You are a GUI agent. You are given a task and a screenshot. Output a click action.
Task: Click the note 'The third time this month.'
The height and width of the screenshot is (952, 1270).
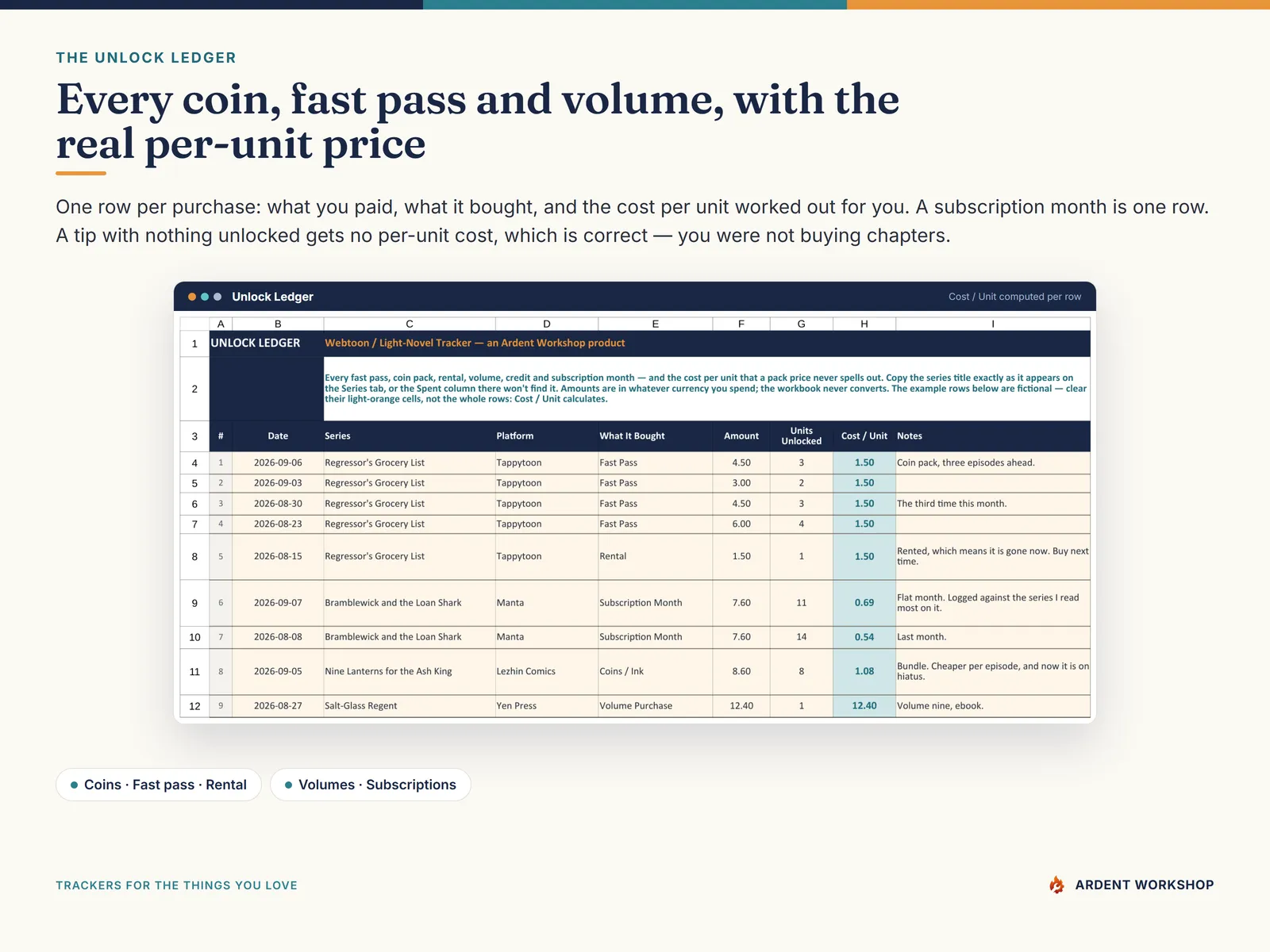[x=993, y=504]
